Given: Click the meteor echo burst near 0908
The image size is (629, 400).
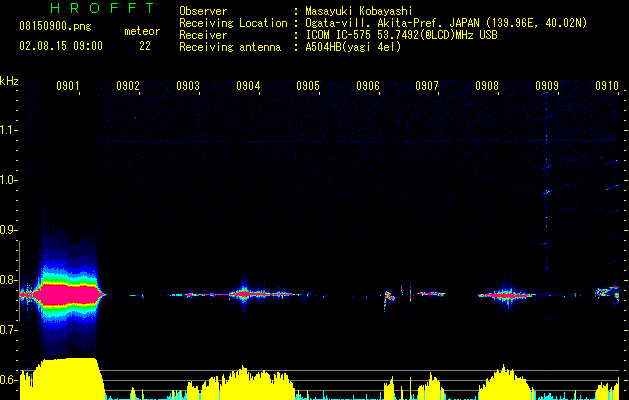Looking at the screenshot, I should tap(507, 296).
